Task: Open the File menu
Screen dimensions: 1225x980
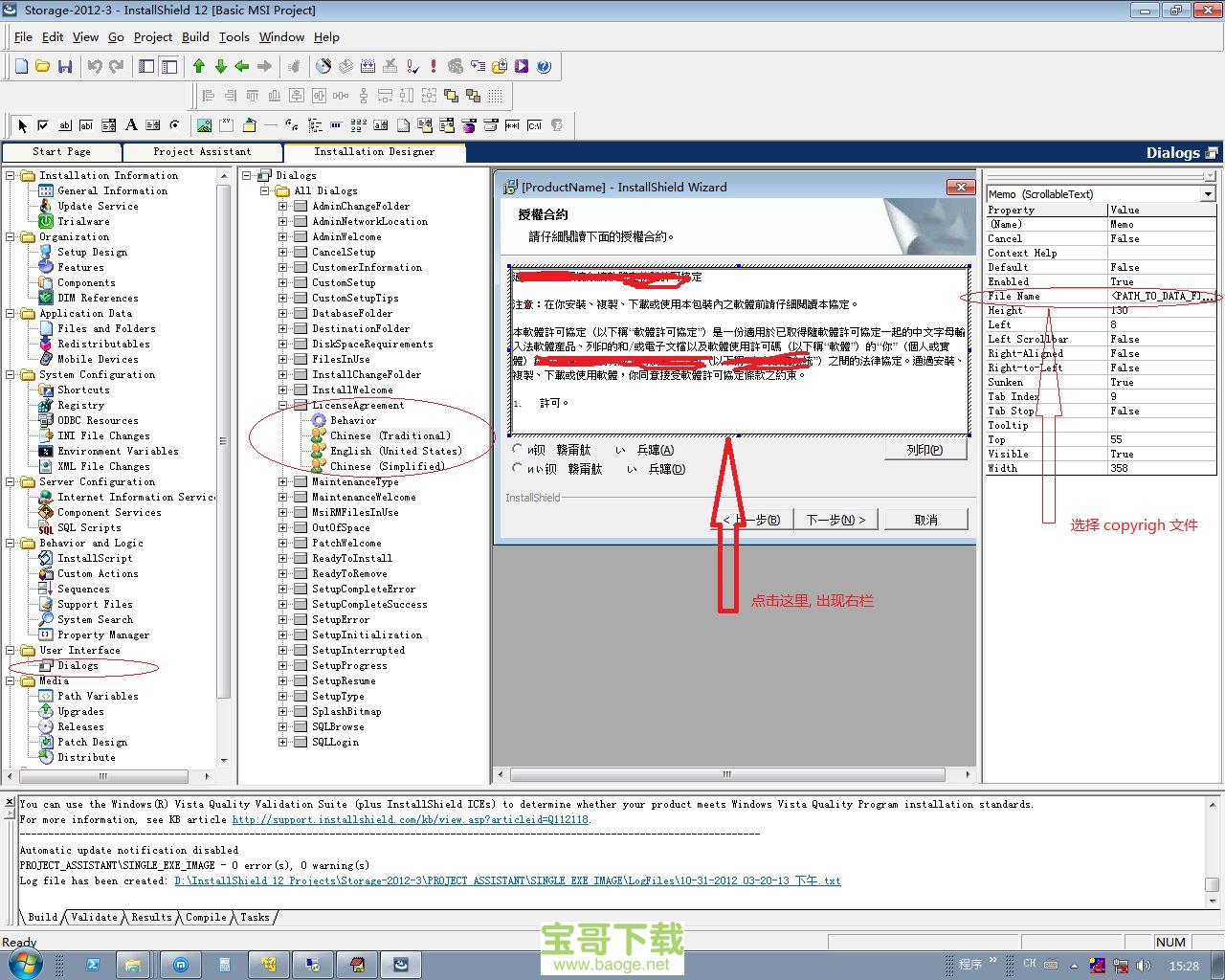Action: click(23, 36)
